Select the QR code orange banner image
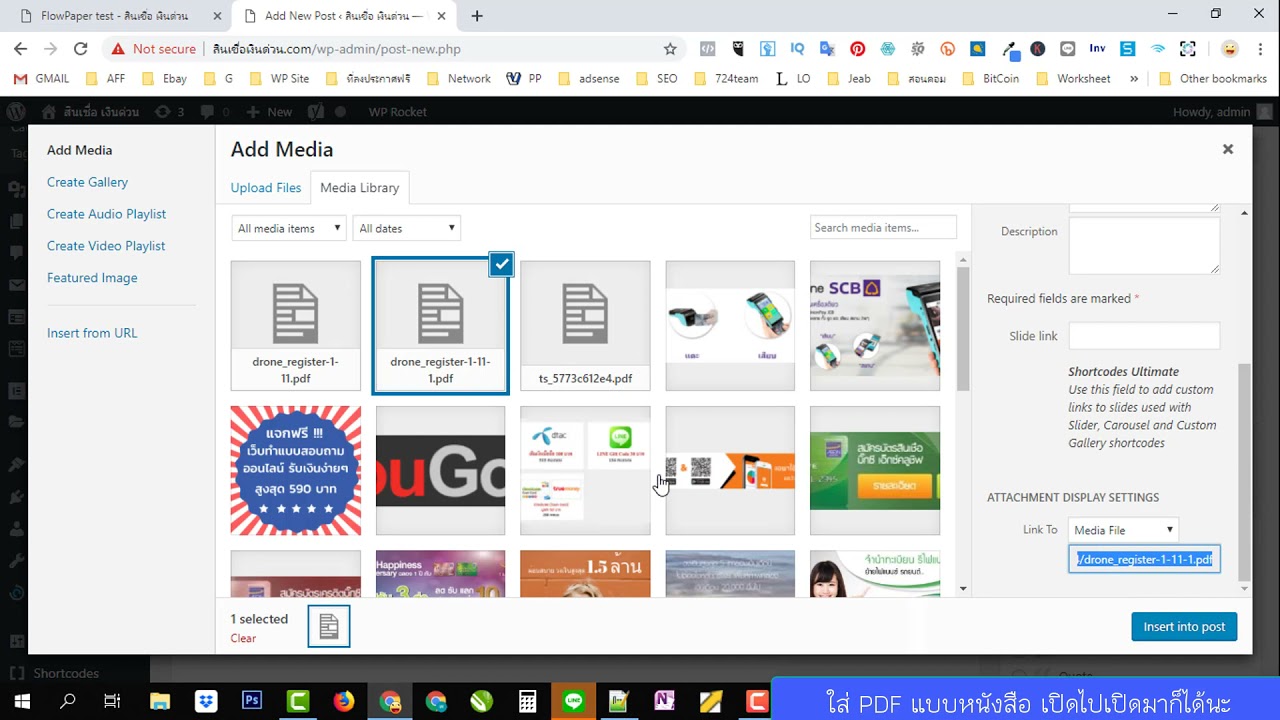The width and height of the screenshot is (1280, 720). [730, 470]
